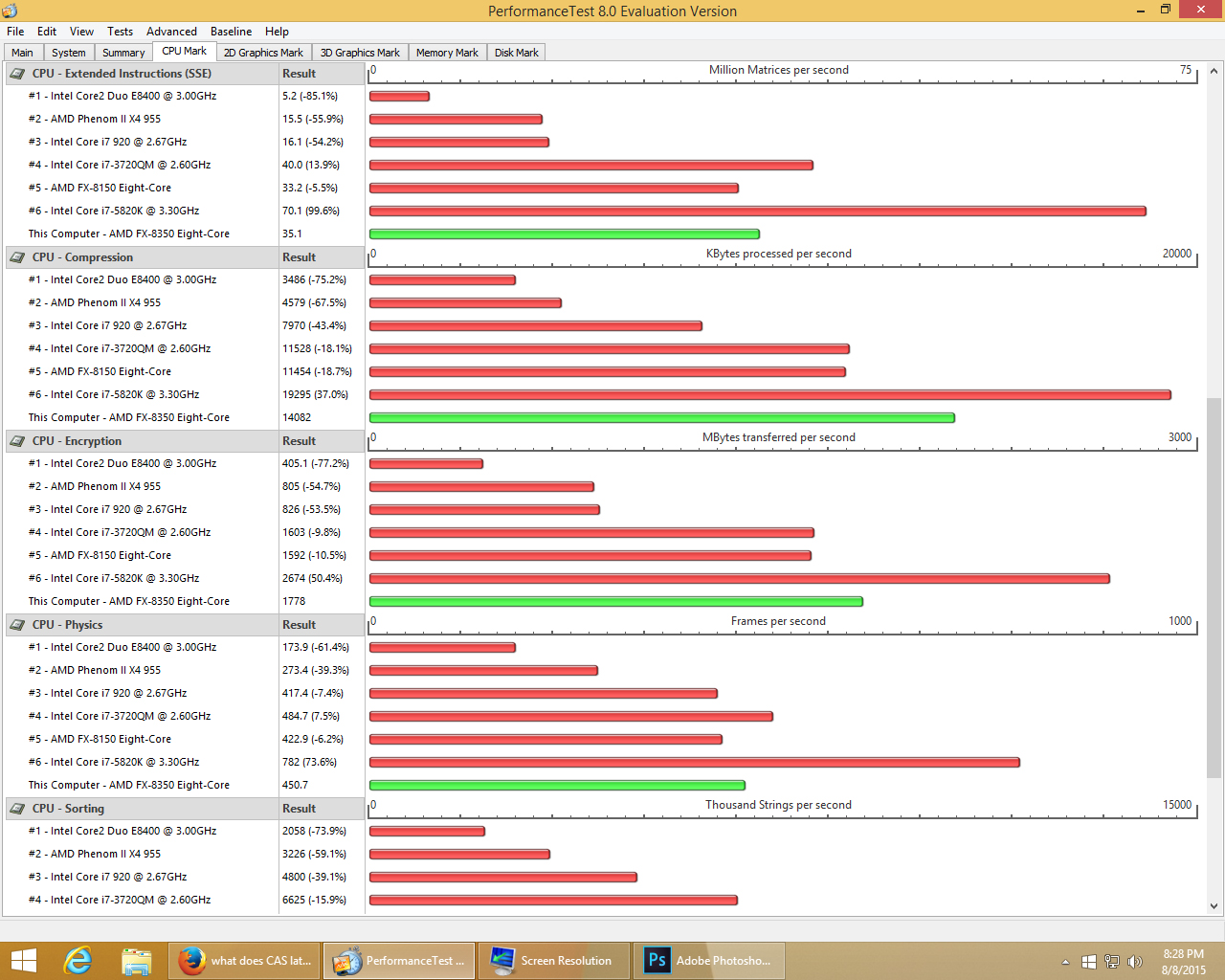This screenshot has height=980, width=1225.
Task: Open the Baseline menu
Action: (x=231, y=32)
